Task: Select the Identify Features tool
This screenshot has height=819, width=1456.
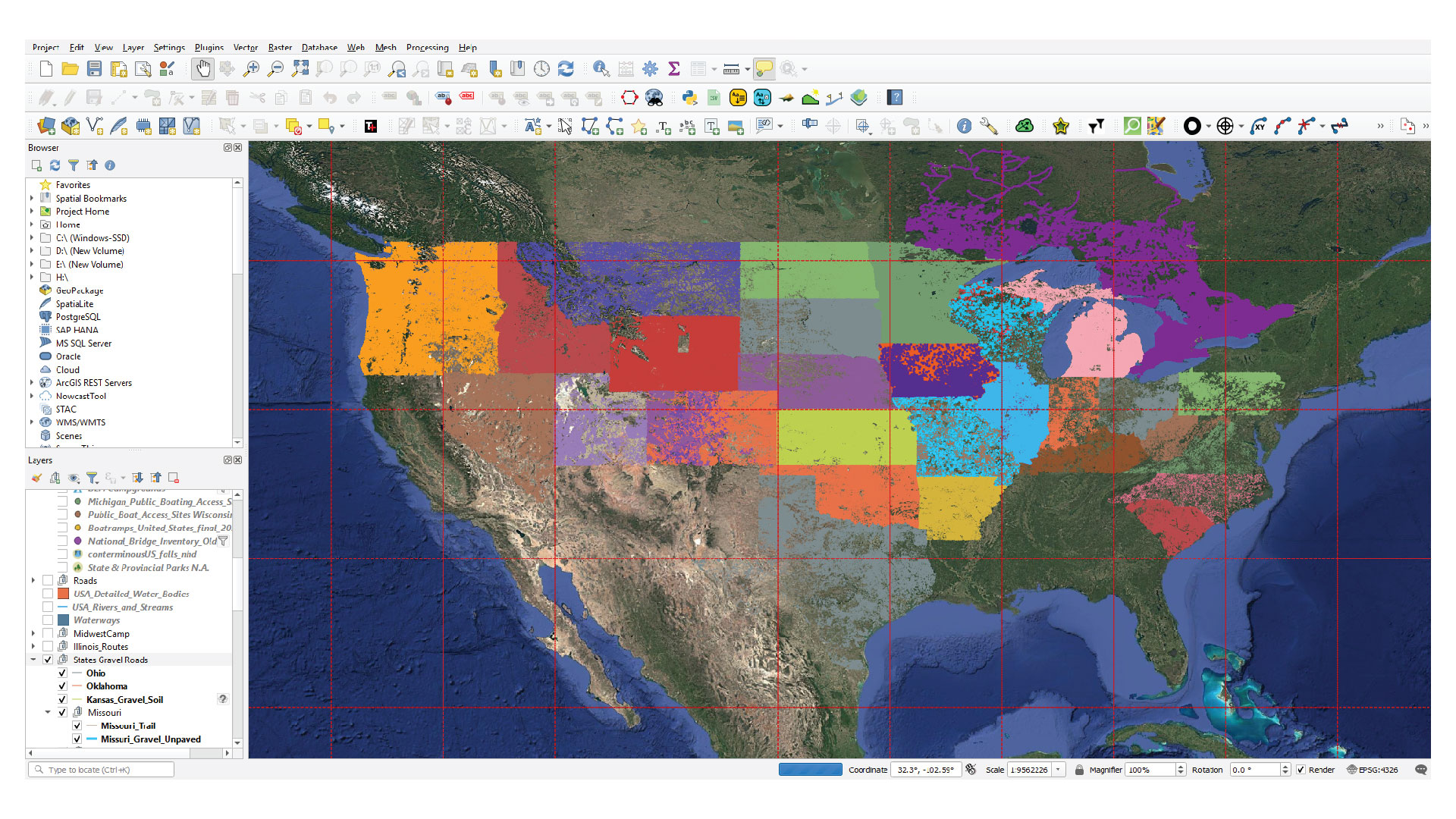Action: (601, 69)
